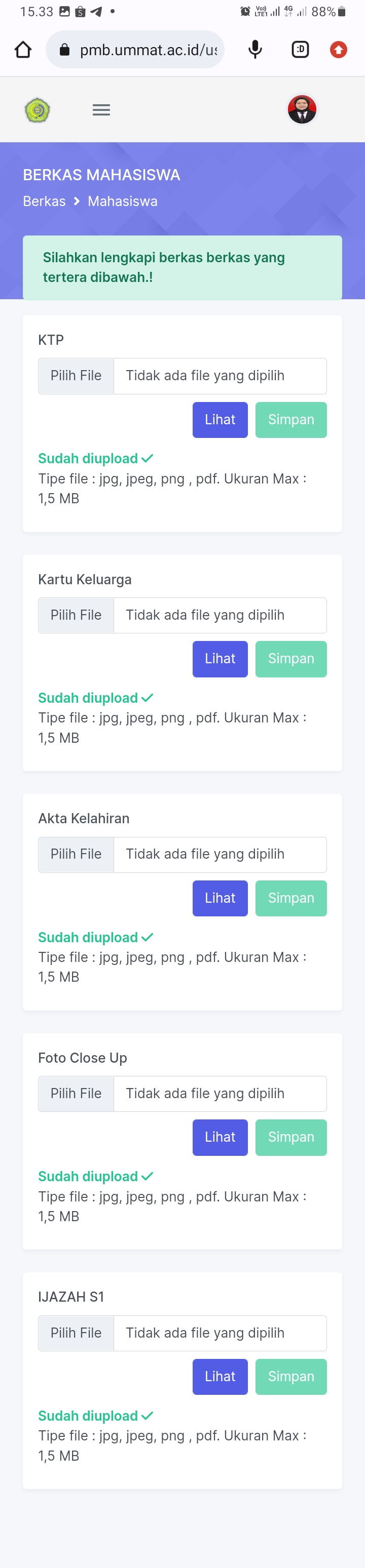Pick a file for Kartu Keluarga
365x1568 pixels.
click(76, 615)
